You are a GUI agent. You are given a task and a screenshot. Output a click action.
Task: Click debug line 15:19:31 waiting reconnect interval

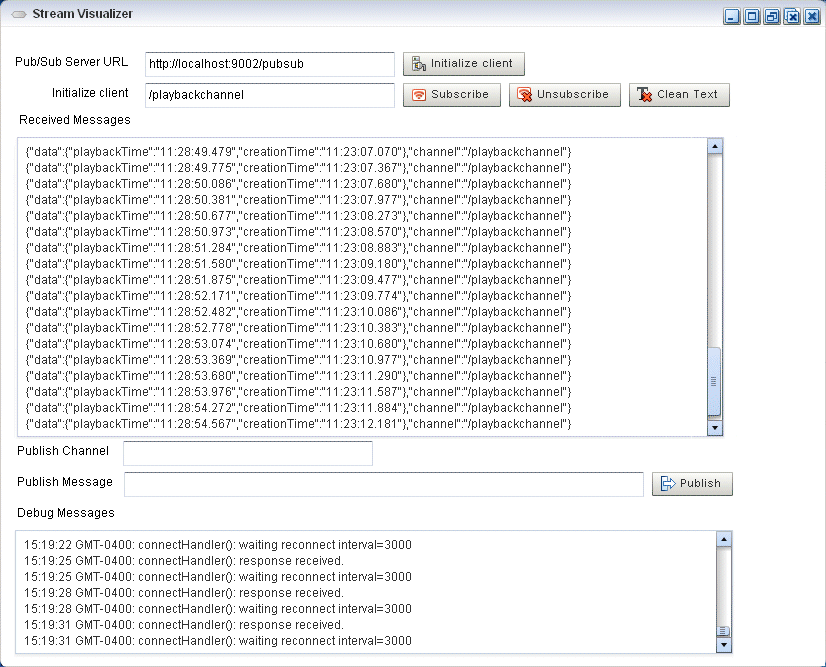218,641
